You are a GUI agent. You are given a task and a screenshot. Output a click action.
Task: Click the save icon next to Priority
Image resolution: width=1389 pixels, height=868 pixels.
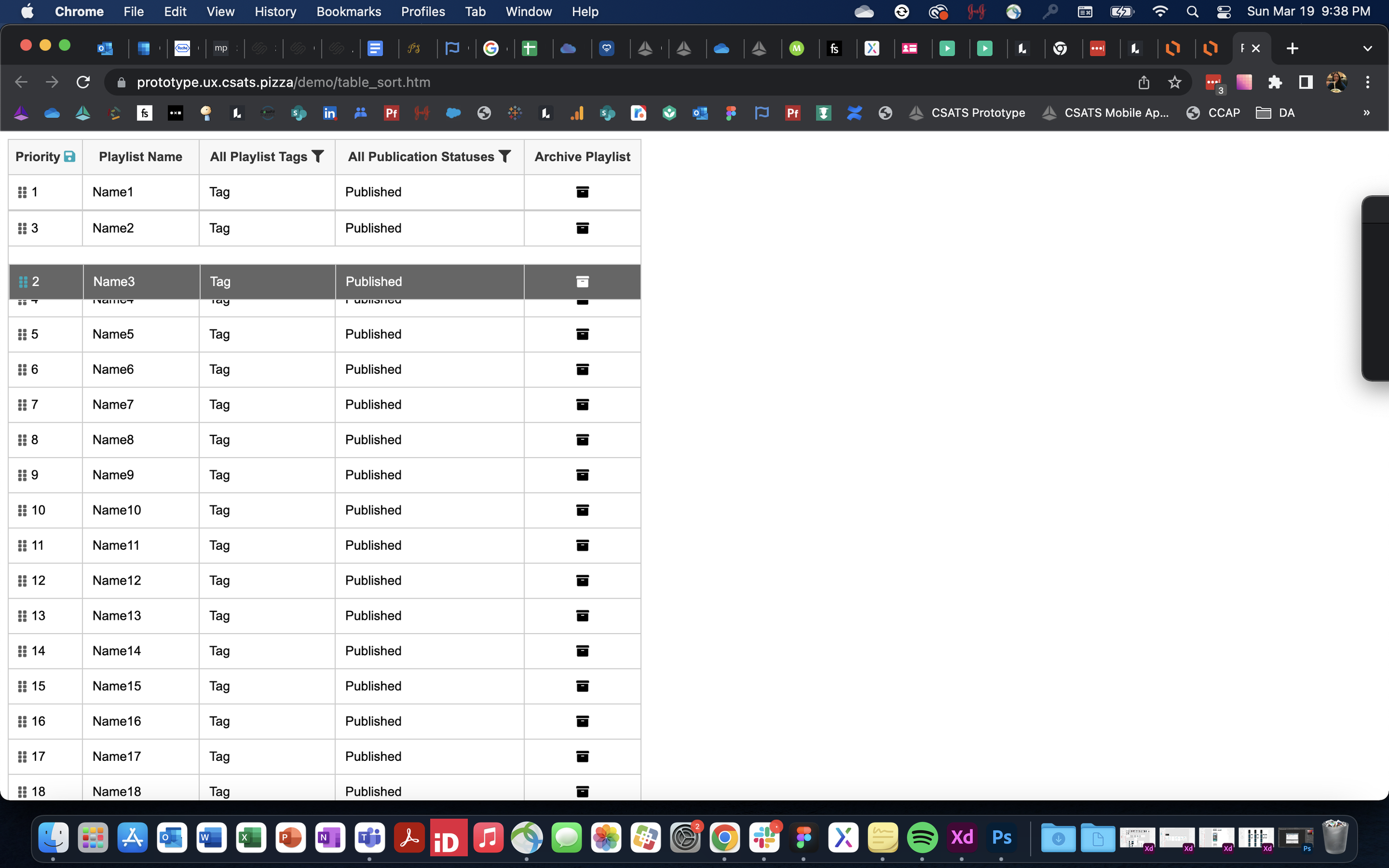point(69,156)
